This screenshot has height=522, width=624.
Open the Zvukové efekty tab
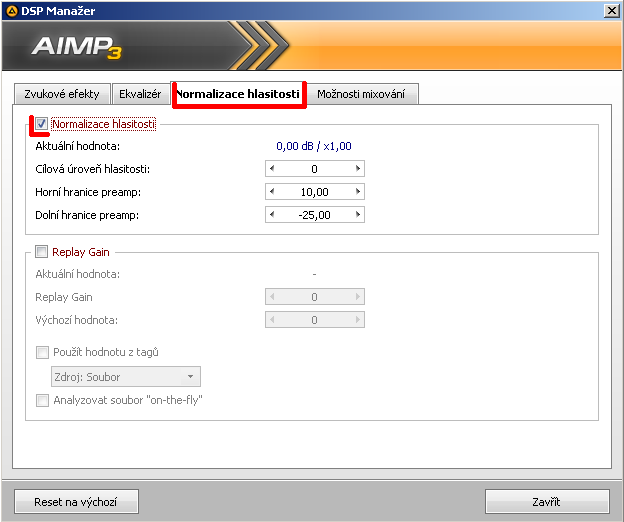[x=62, y=94]
